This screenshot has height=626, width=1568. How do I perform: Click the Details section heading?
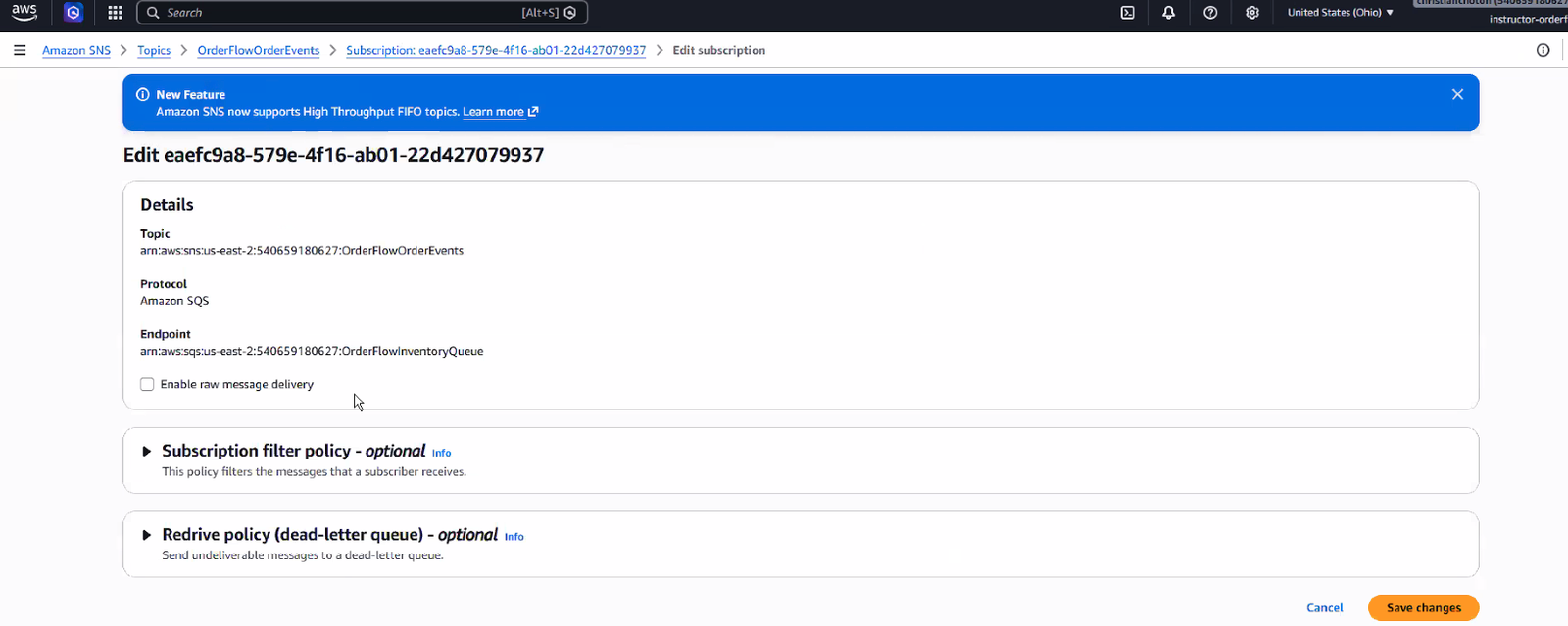(167, 205)
